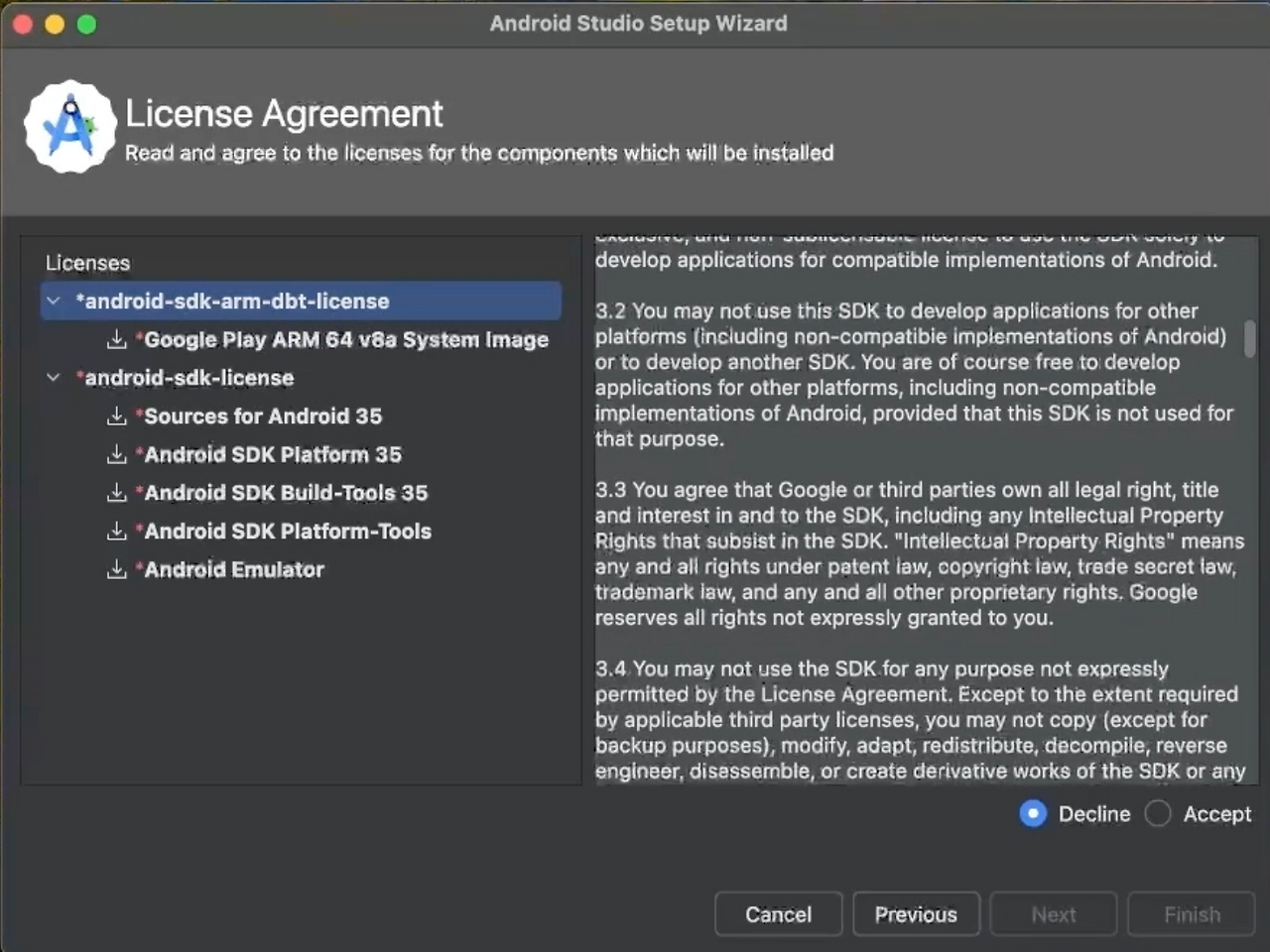Click download icon beside Google Play ARM 64 v8a
1270x952 pixels.
pos(117,339)
